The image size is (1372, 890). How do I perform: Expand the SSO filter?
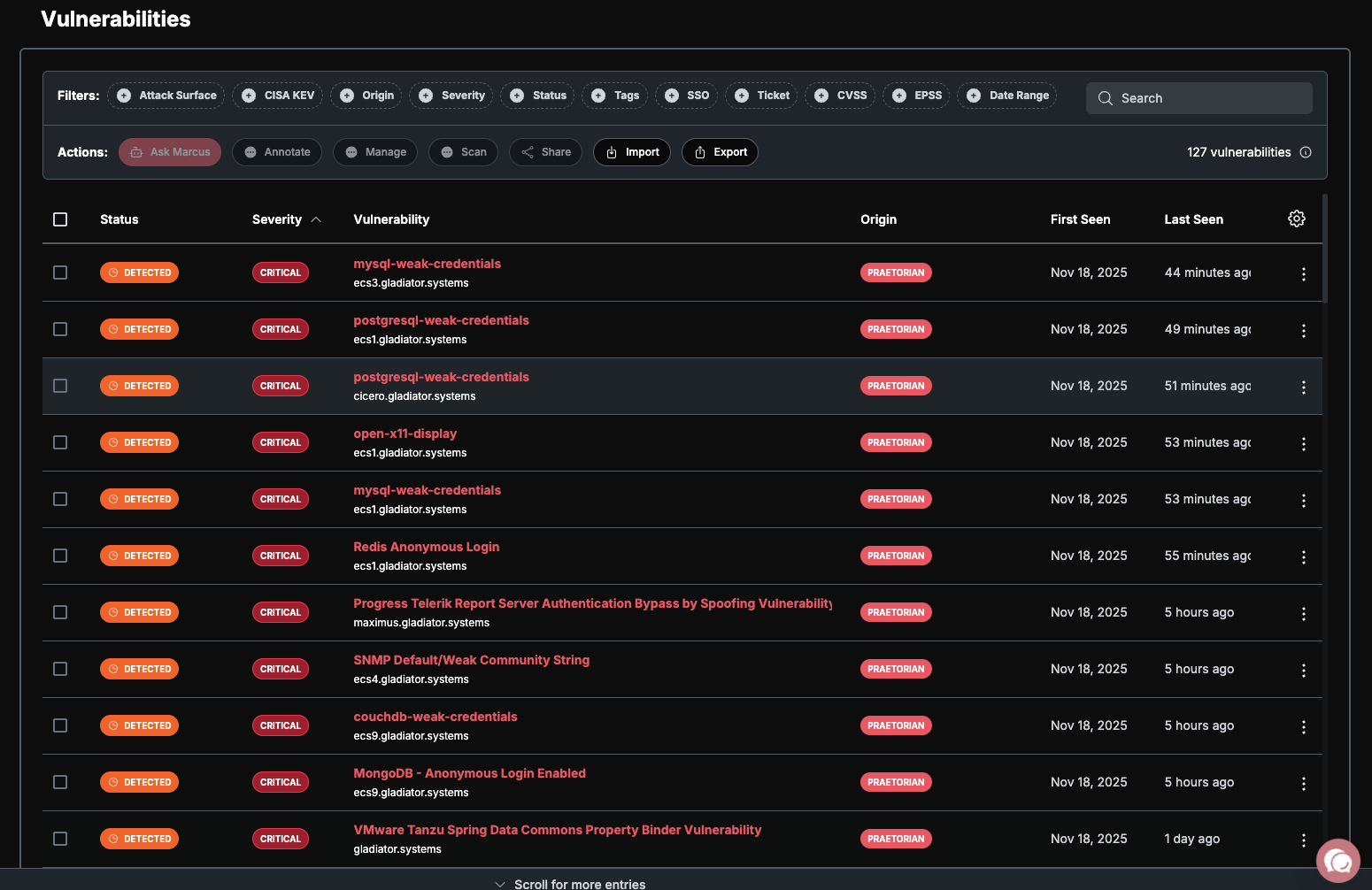[687, 96]
